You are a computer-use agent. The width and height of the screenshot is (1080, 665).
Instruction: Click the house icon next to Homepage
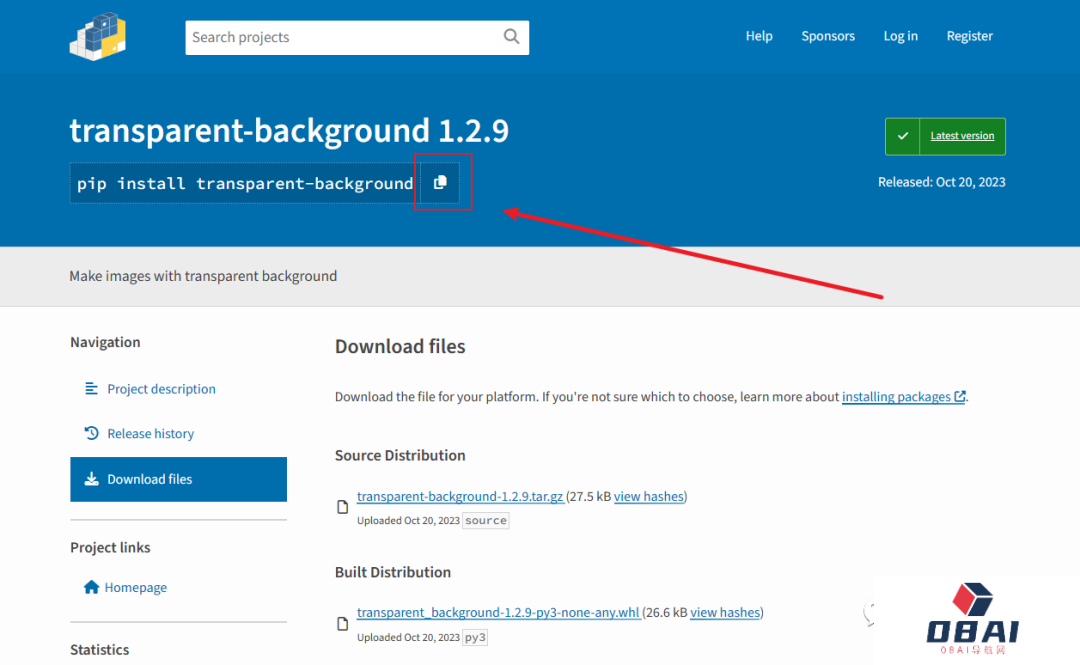click(x=91, y=588)
